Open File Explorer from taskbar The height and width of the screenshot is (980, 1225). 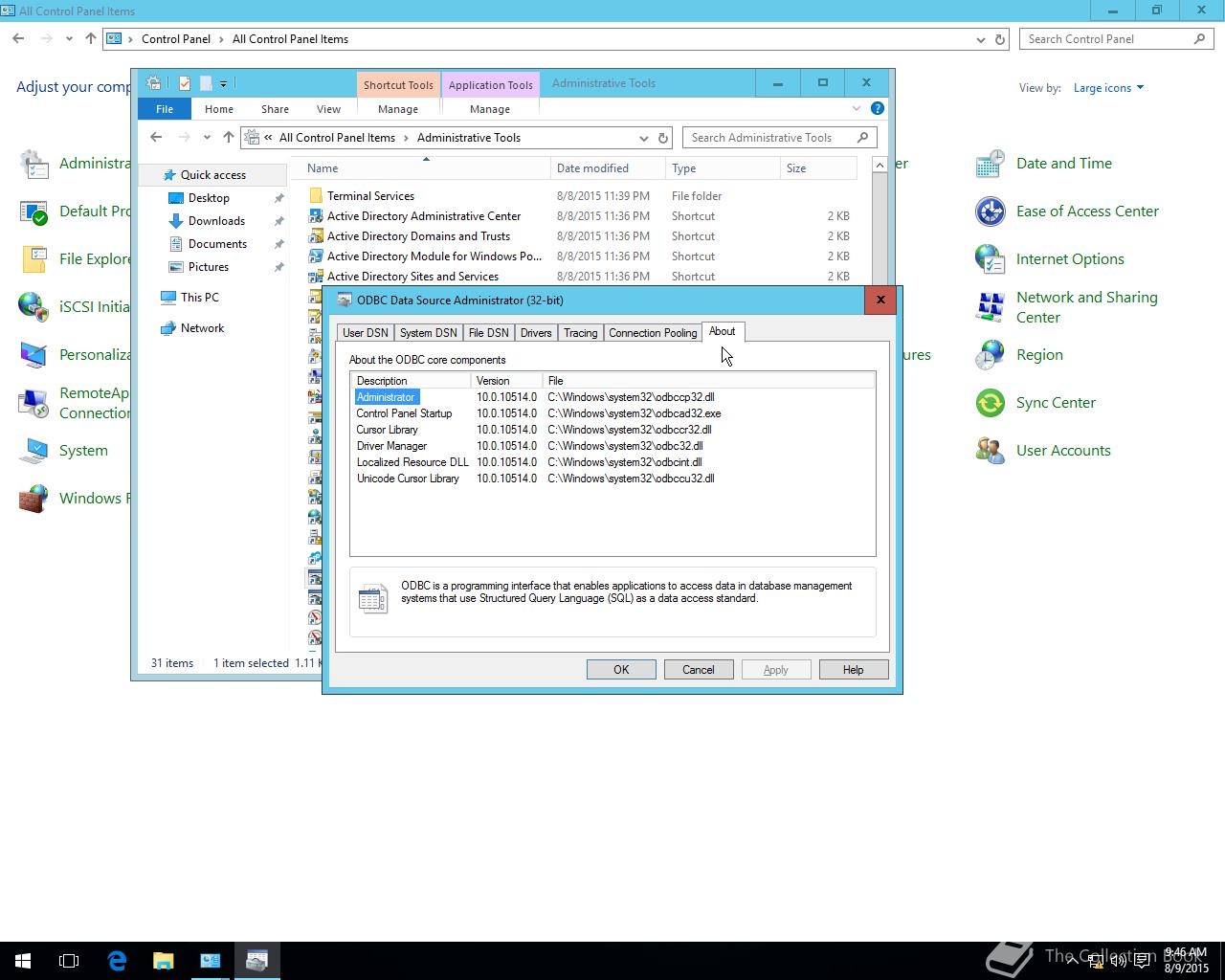coord(164,961)
